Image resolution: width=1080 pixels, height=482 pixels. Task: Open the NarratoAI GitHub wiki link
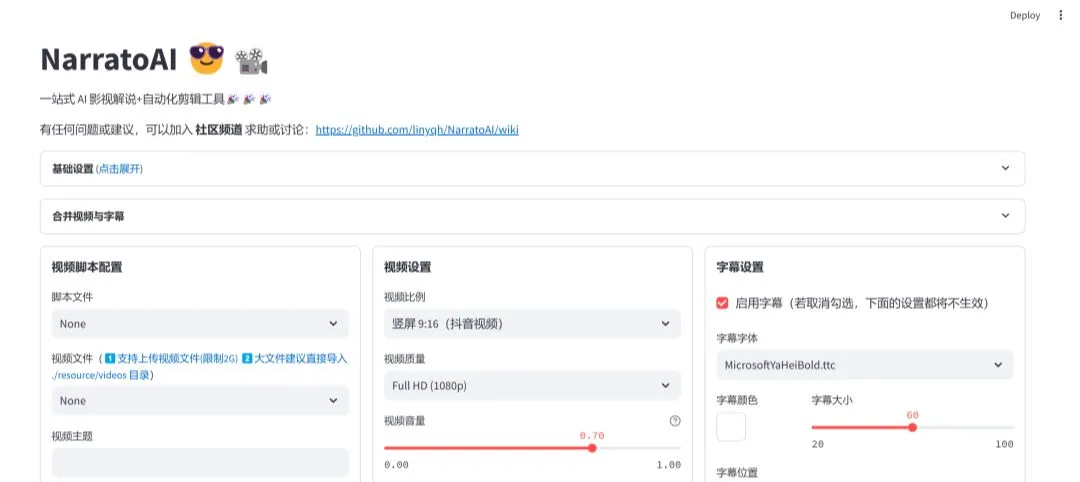coord(417,129)
